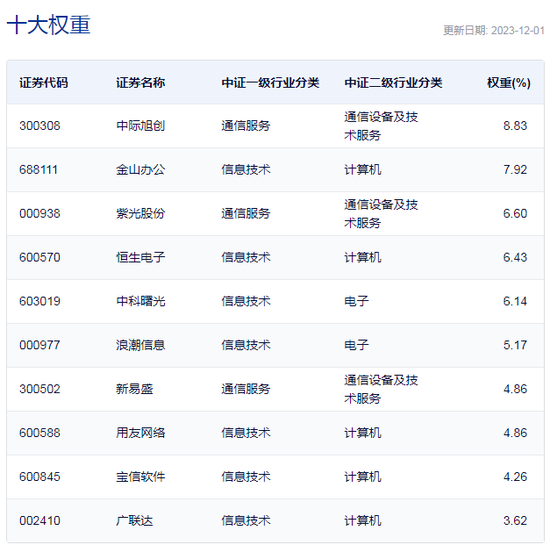Select 通信设备及技术服务 in the 紫光股份 row
This screenshot has height=552, width=550.
pyautogui.click(x=381, y=213)
